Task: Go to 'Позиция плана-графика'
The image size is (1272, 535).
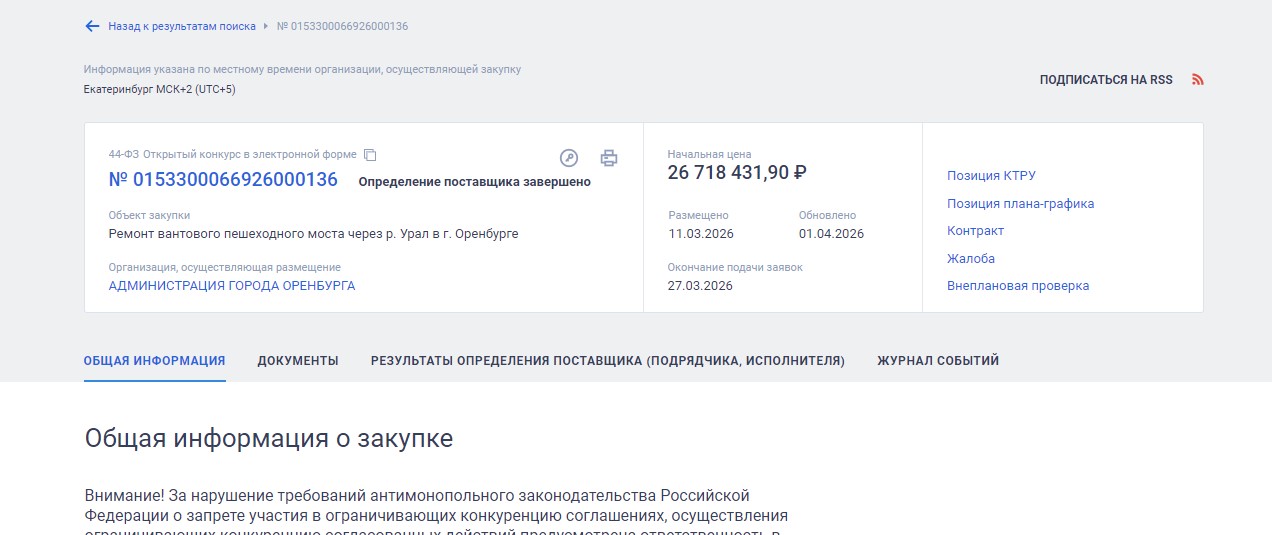Action: pos(1020,204)
